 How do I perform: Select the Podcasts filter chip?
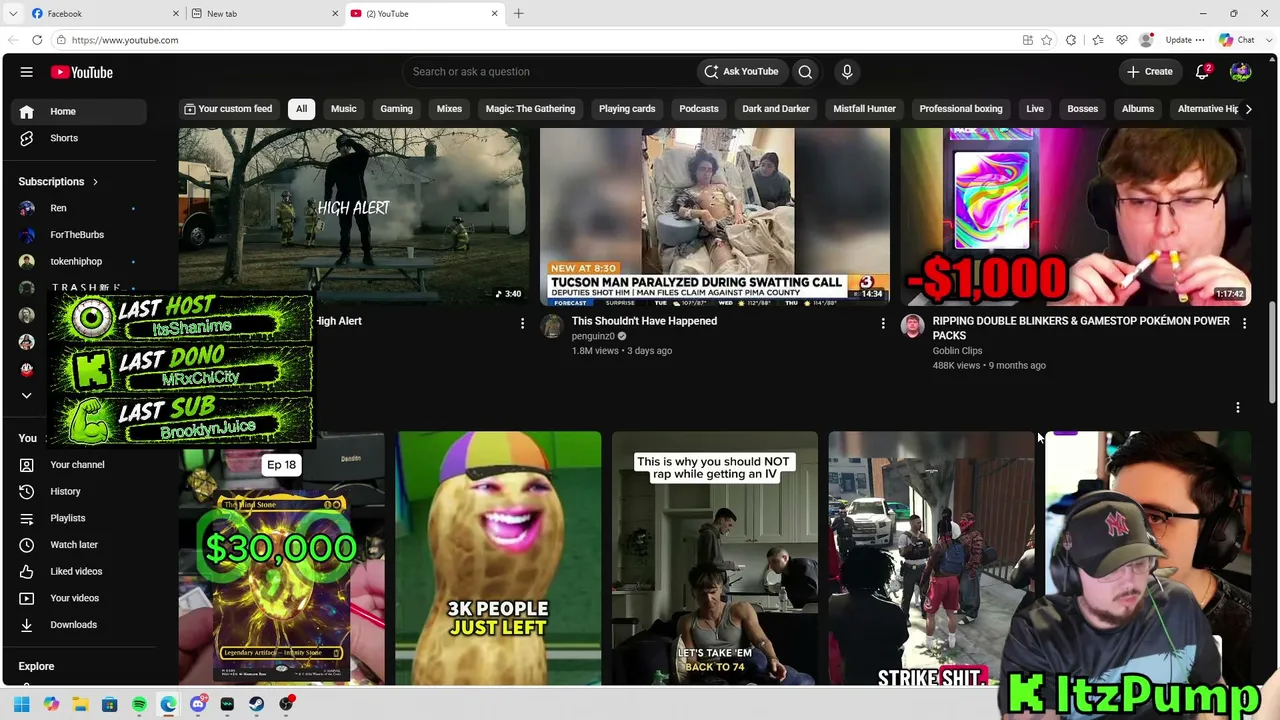pyautogui.click(x=699, y=109)
